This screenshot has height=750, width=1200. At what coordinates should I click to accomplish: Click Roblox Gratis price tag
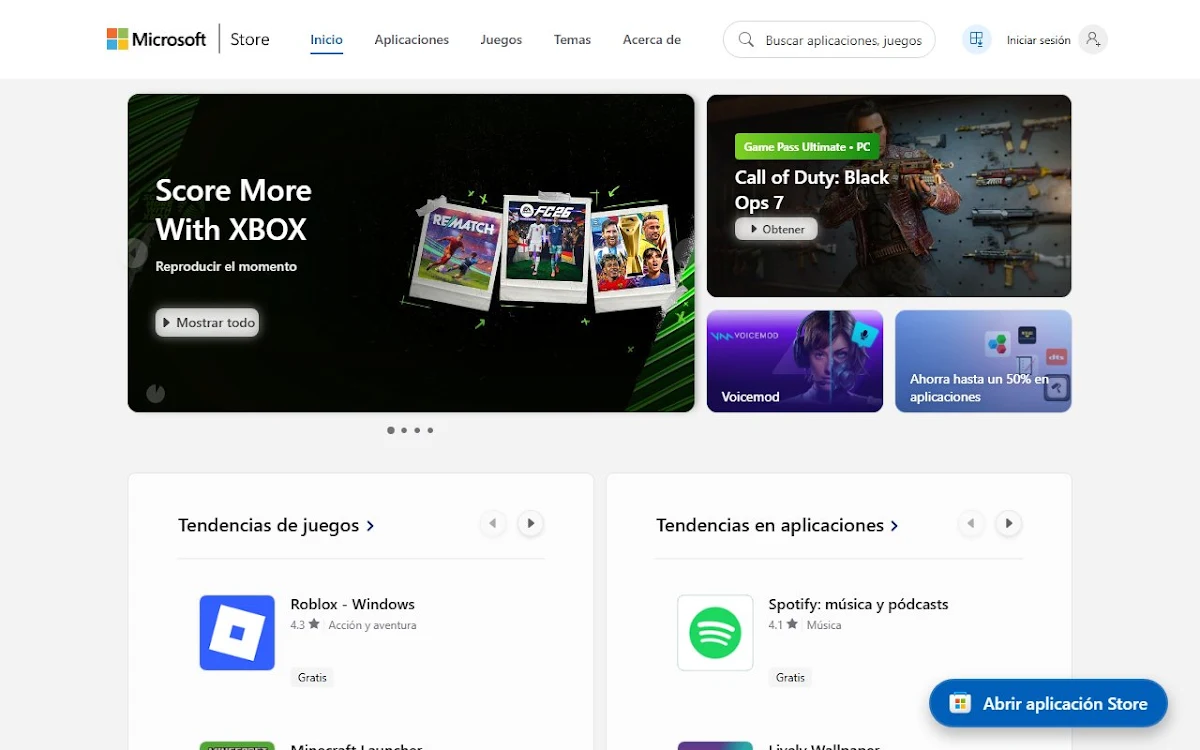pyautogui.click(x=312, y=677)
